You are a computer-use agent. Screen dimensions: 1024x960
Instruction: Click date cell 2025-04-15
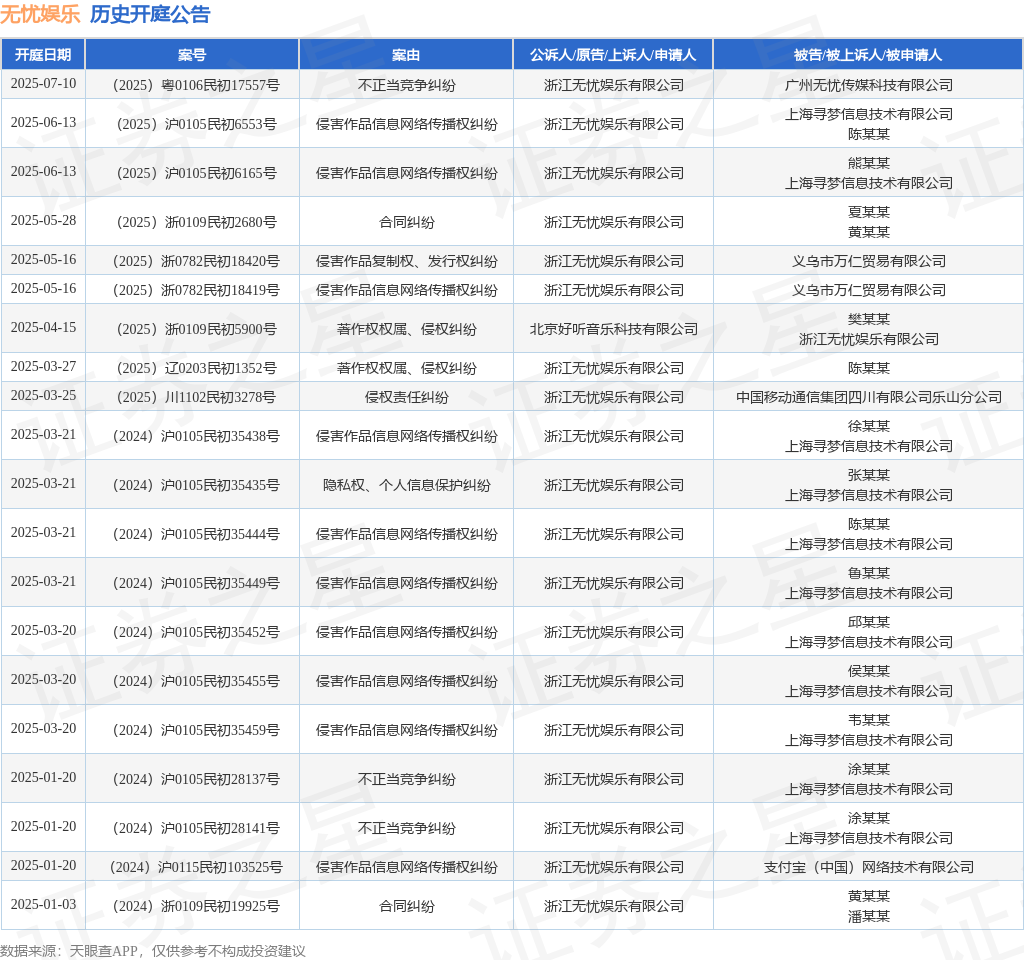pos(43,328)
